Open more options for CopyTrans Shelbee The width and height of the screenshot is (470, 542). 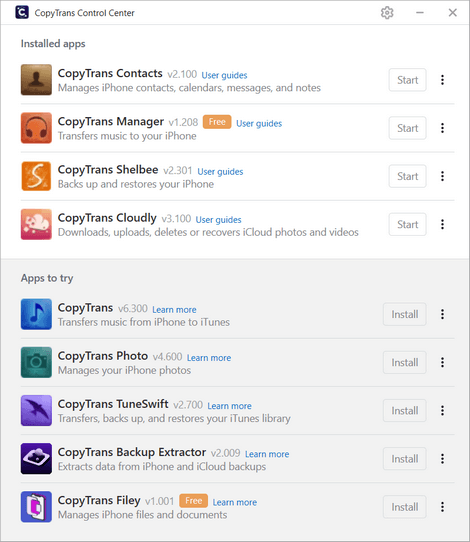point(442,176)
